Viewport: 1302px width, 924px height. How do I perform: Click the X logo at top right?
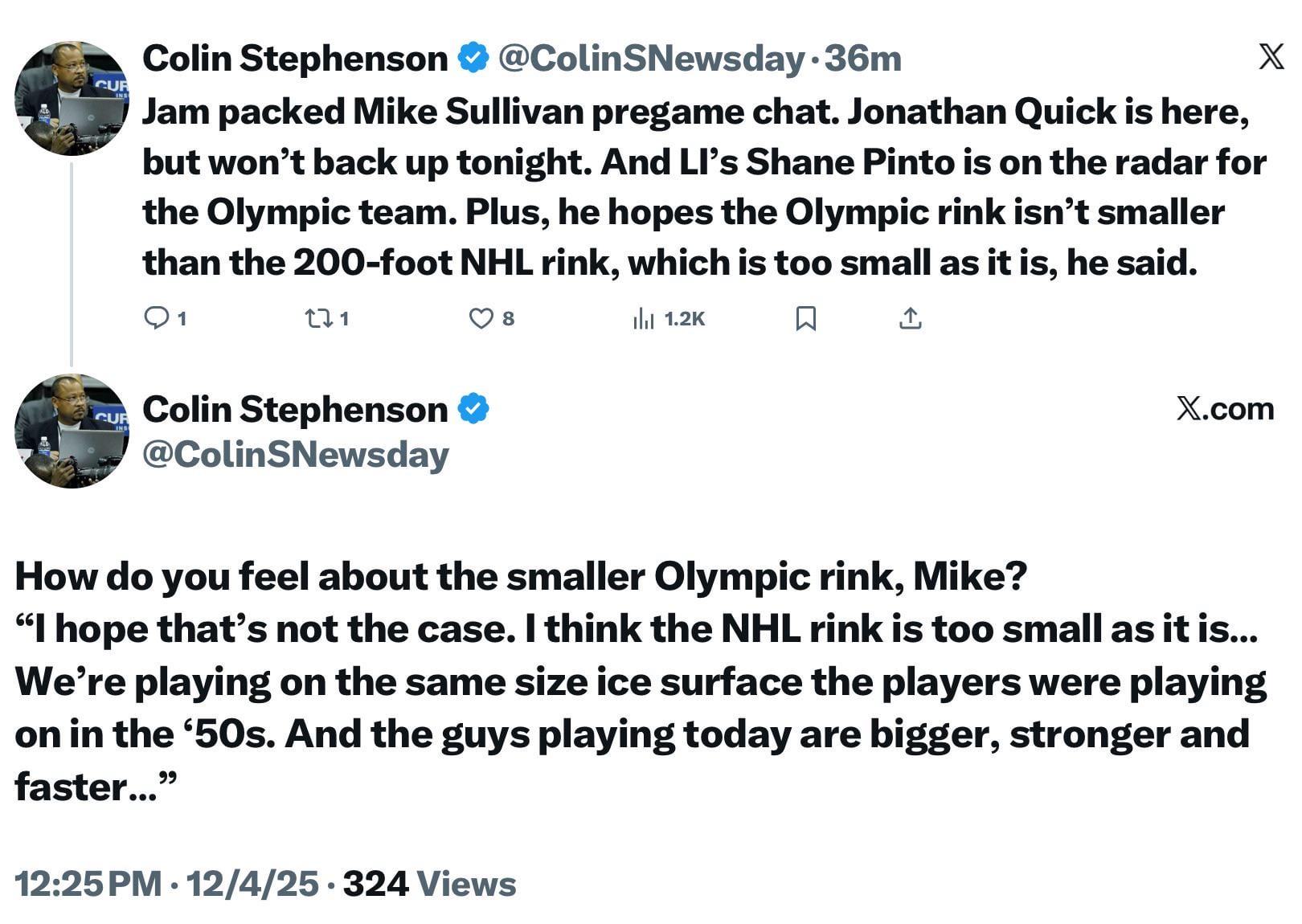(1271, 57)
